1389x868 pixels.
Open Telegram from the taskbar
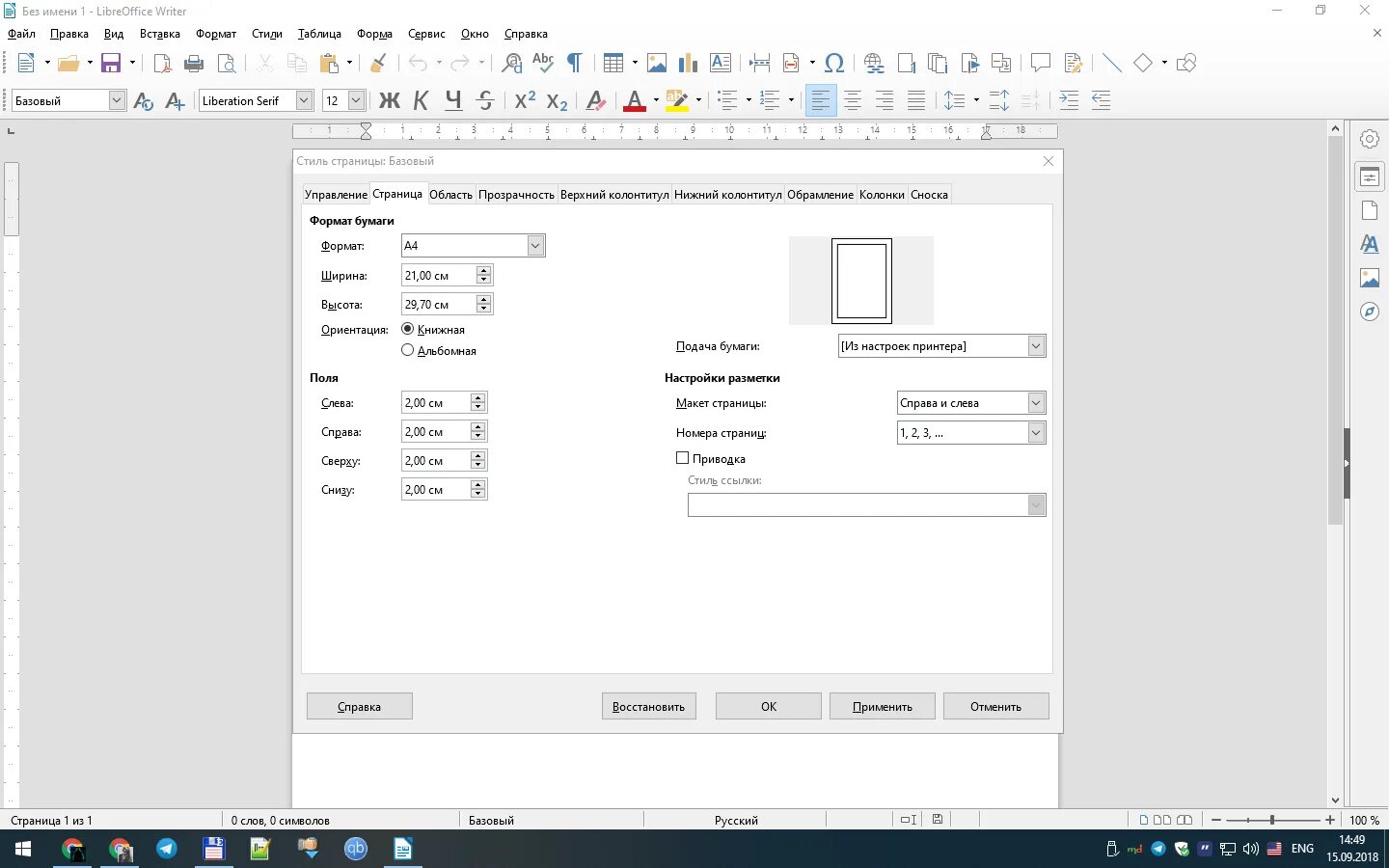167,849
